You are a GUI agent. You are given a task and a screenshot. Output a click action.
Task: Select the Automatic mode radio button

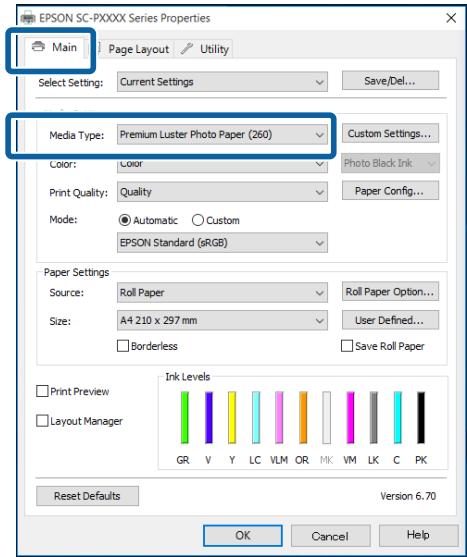125,220
